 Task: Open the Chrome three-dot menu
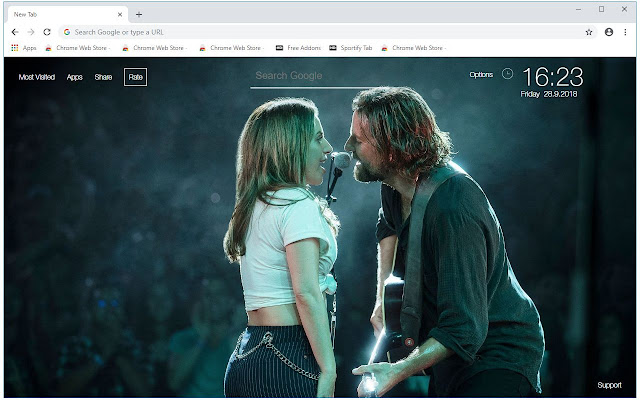click(625, 32)
